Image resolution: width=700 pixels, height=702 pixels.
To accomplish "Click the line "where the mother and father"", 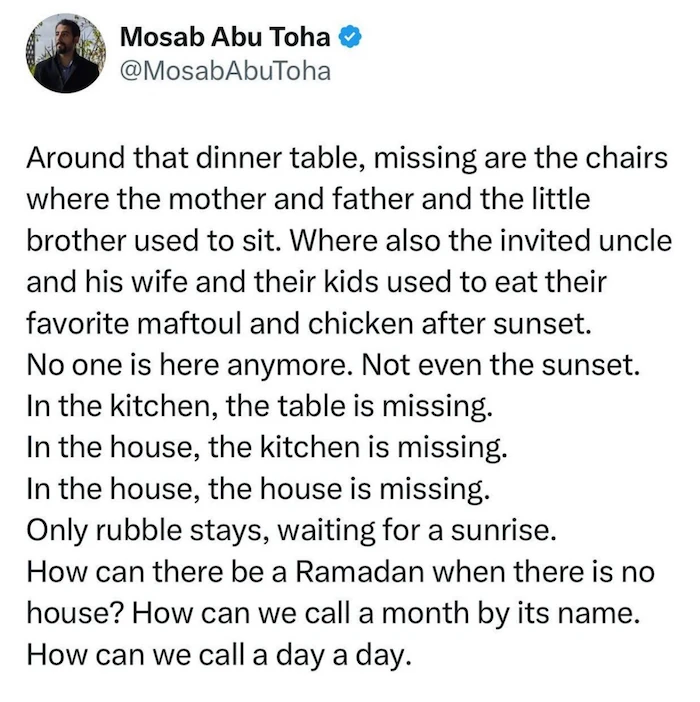I will point(307,198).
